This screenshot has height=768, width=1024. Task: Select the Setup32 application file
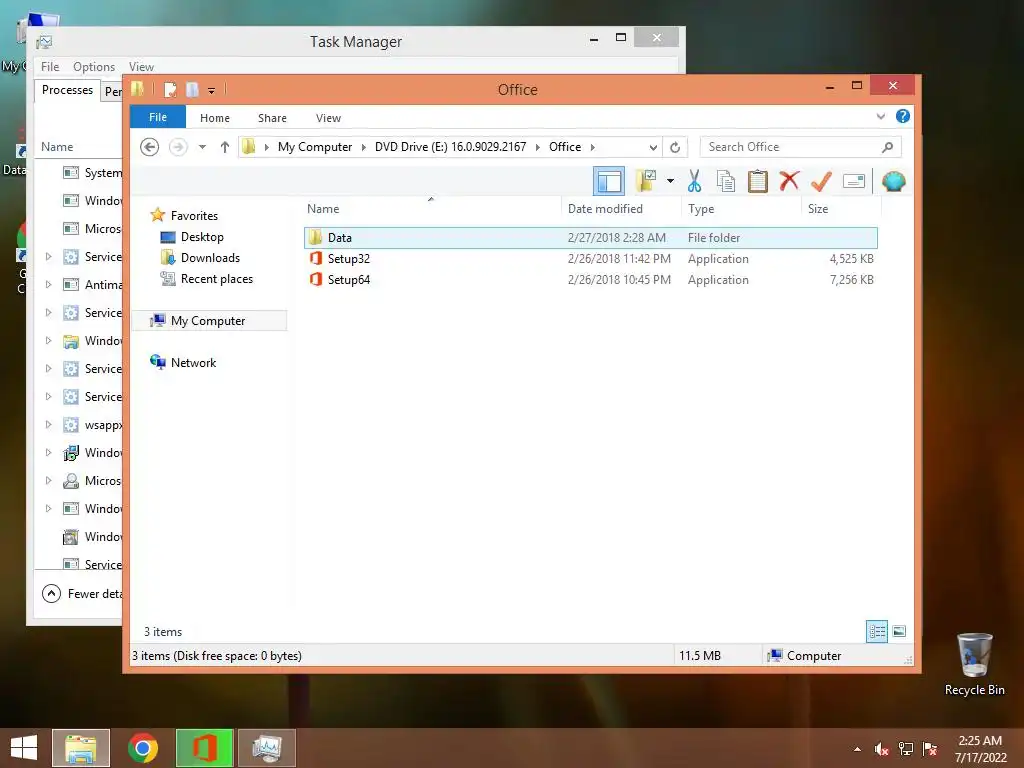[591, 259]
